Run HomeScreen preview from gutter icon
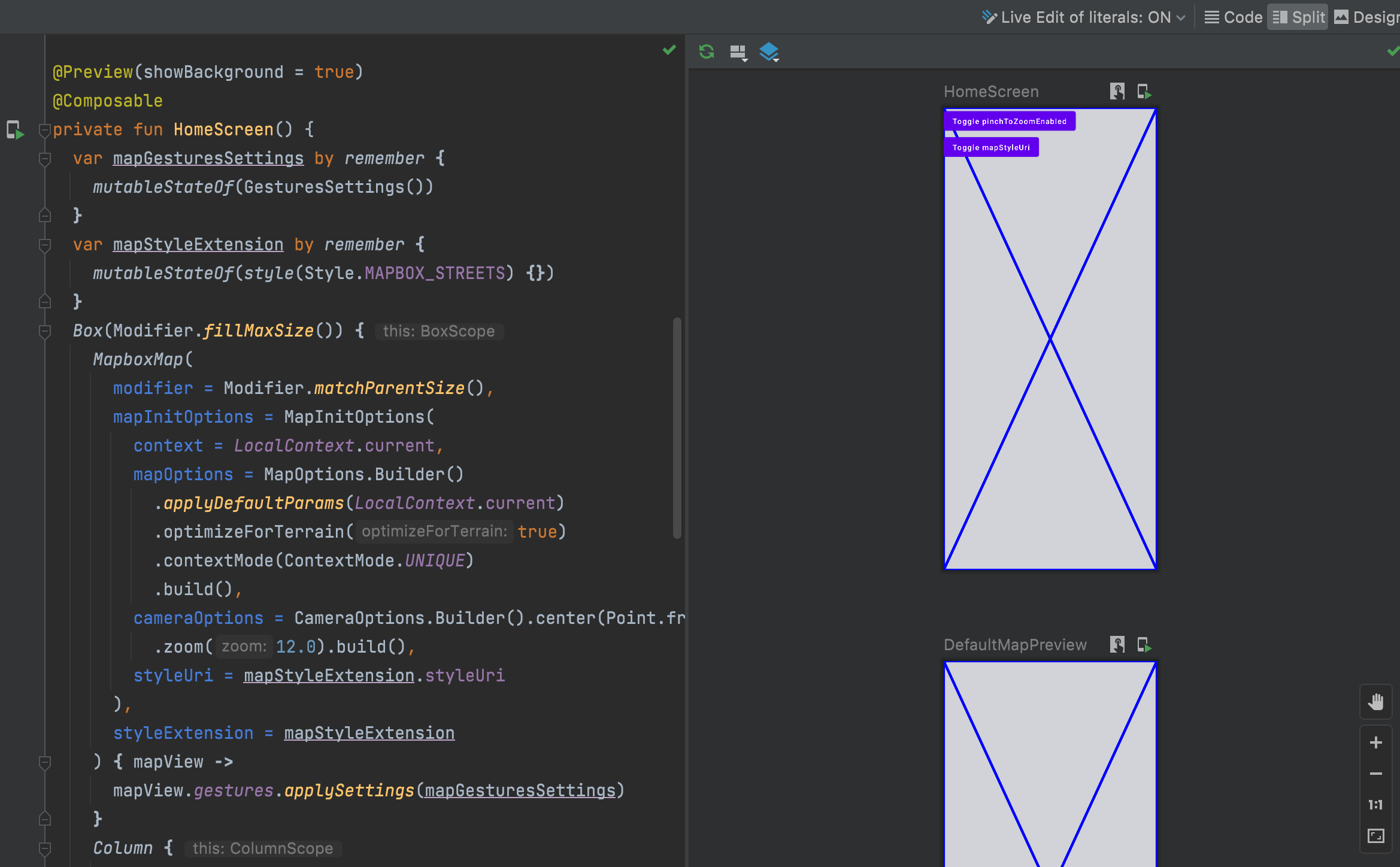Viewport: 1400px width, 867px height. [15, 130]
